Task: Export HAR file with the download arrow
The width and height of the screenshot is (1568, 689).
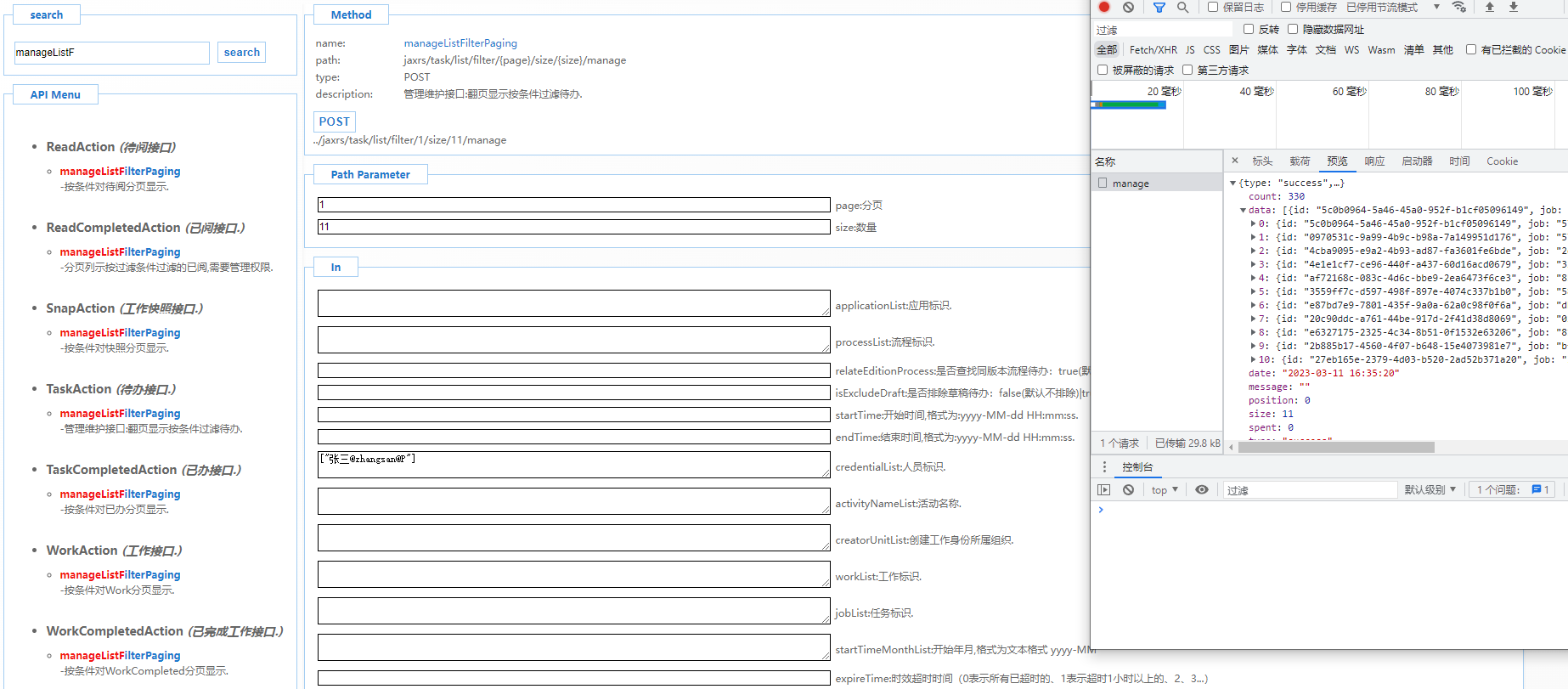Action: tap(1513, 7)
